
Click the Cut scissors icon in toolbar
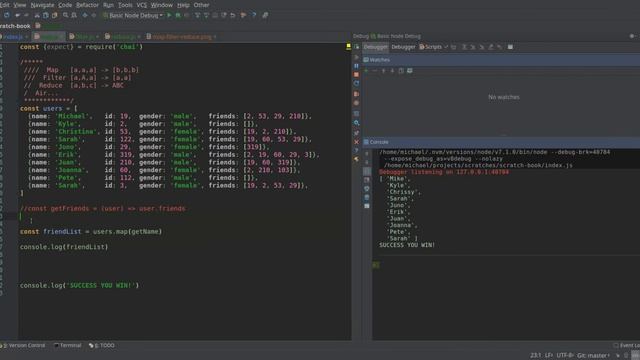point(37,15)
